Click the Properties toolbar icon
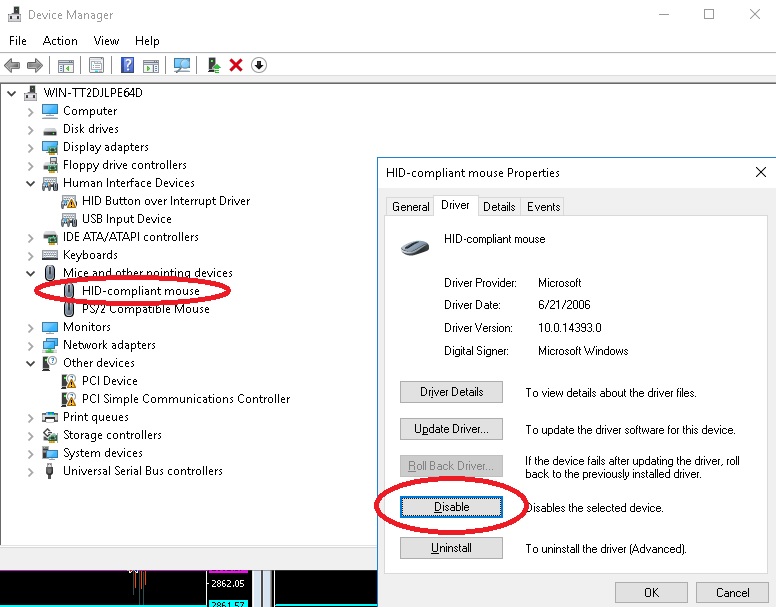 [96, 65]
